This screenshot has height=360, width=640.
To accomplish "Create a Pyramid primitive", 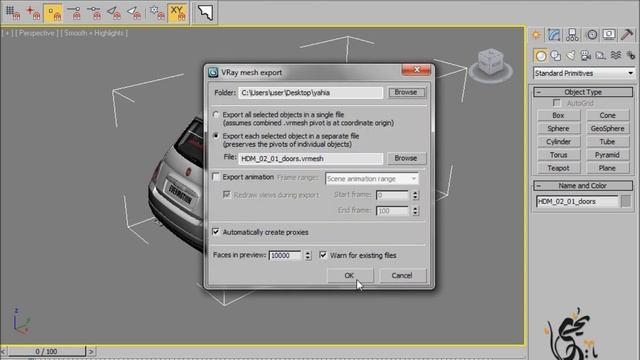I will (607, 155).
